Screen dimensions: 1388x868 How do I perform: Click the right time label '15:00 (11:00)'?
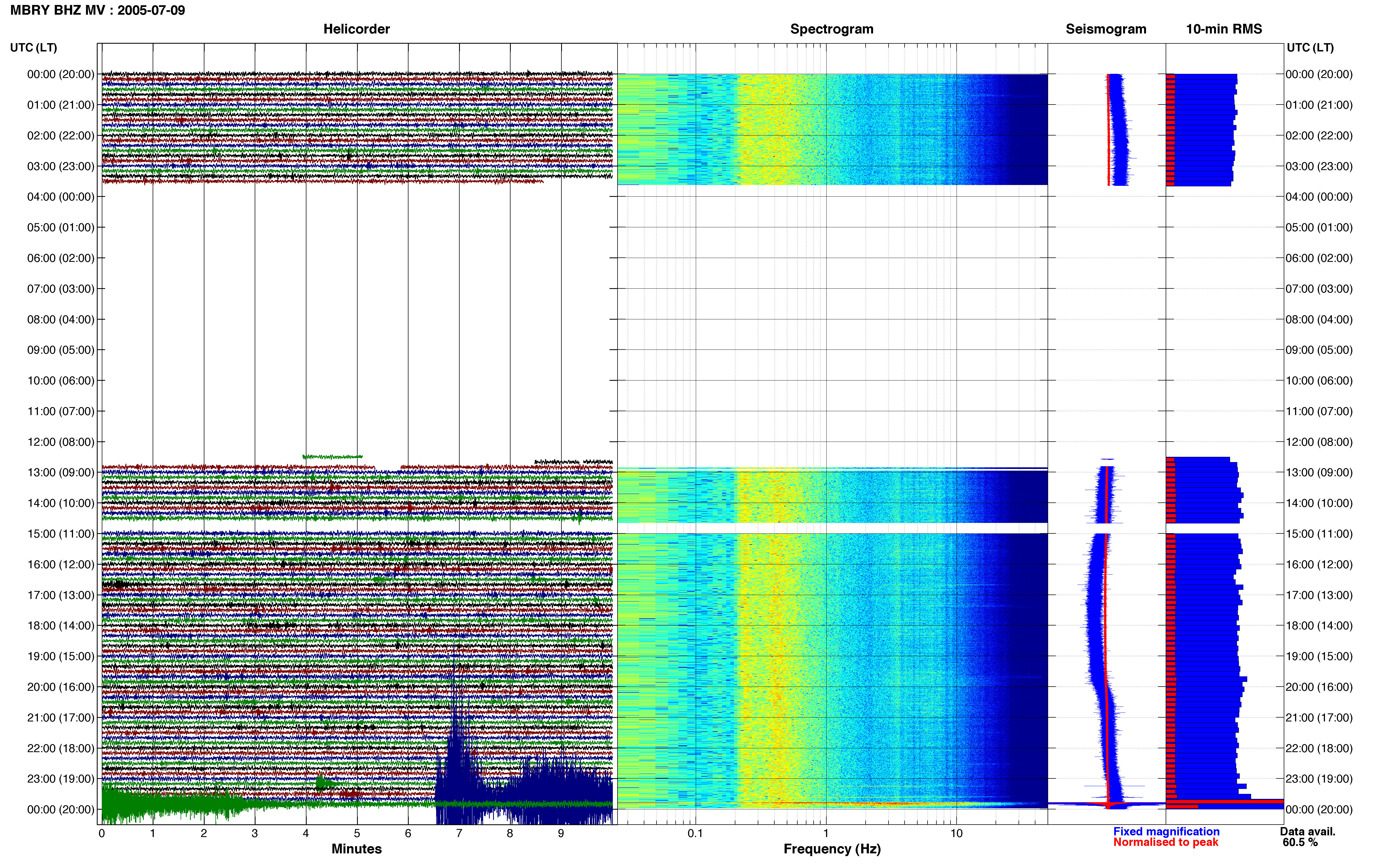pos(1319,534)
